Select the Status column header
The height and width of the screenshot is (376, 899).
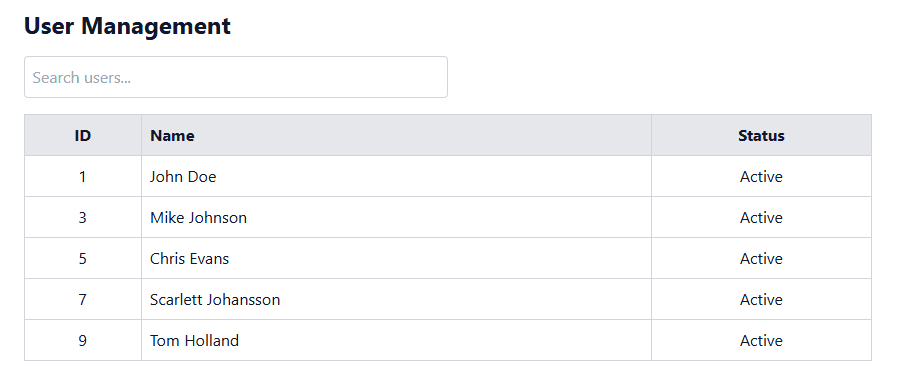point(761,135)
